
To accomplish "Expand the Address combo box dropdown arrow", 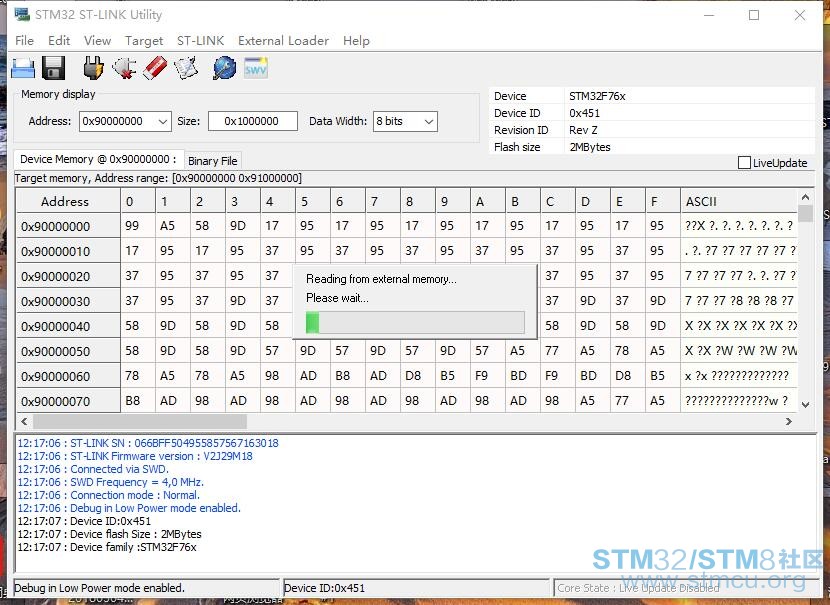I will point(163,121).
